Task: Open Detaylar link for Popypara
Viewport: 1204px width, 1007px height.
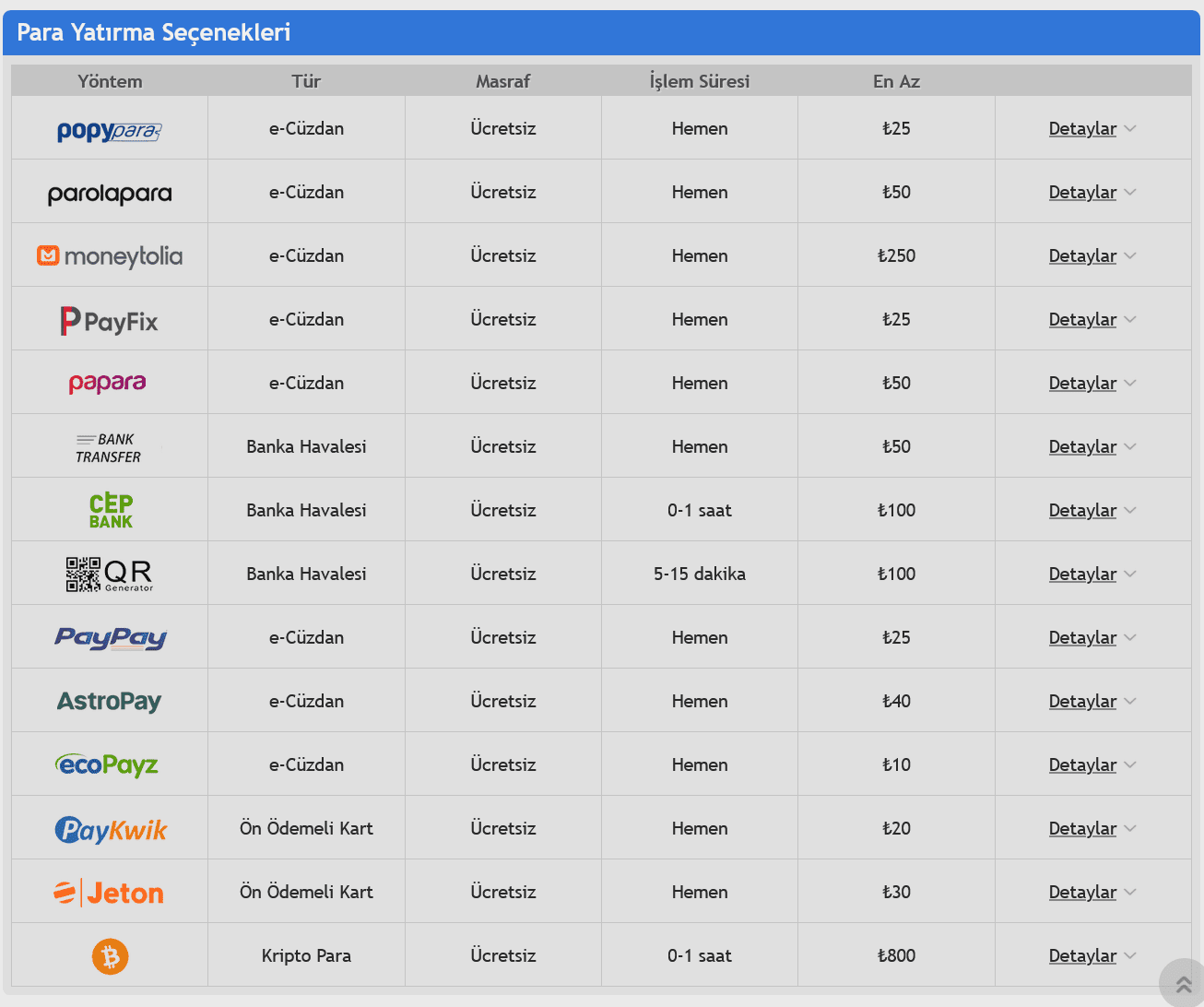Action: point(1082,129)
